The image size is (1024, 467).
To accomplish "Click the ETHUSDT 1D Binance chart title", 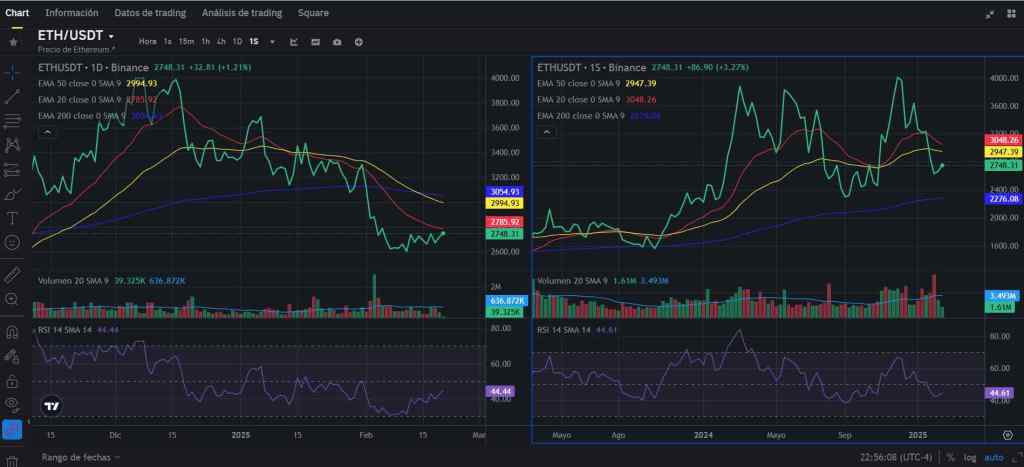I will point(93,67).
